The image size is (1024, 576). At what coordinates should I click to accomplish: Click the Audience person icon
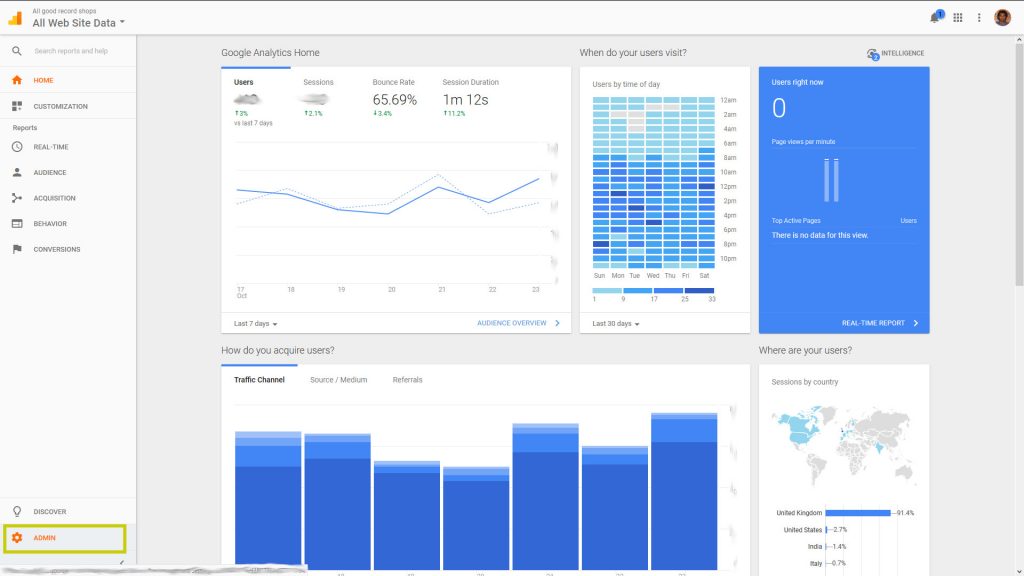[17, 172]
